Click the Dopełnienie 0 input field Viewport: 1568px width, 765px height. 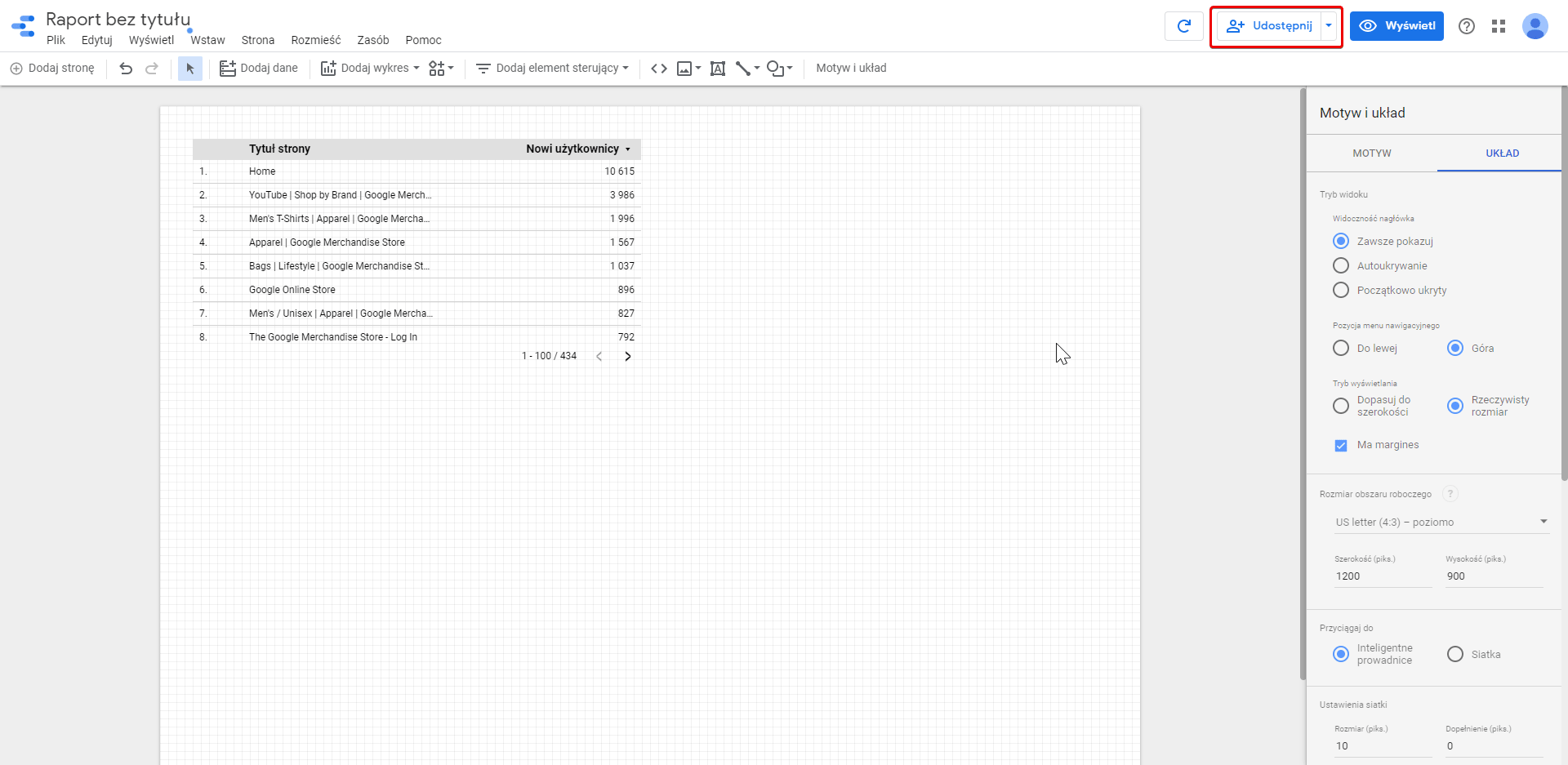(x=1494, y=746)
